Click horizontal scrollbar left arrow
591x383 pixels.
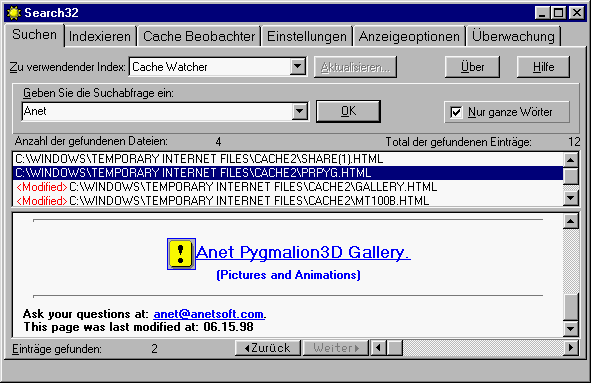(x=379, y=348)
